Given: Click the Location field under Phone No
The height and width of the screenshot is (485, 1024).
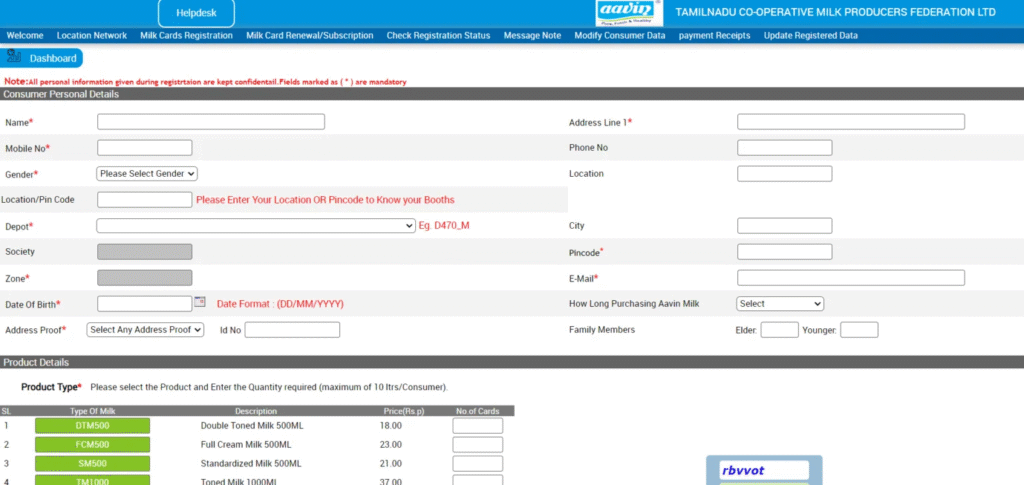Looking at the screenshot, I should coord(784,174).
